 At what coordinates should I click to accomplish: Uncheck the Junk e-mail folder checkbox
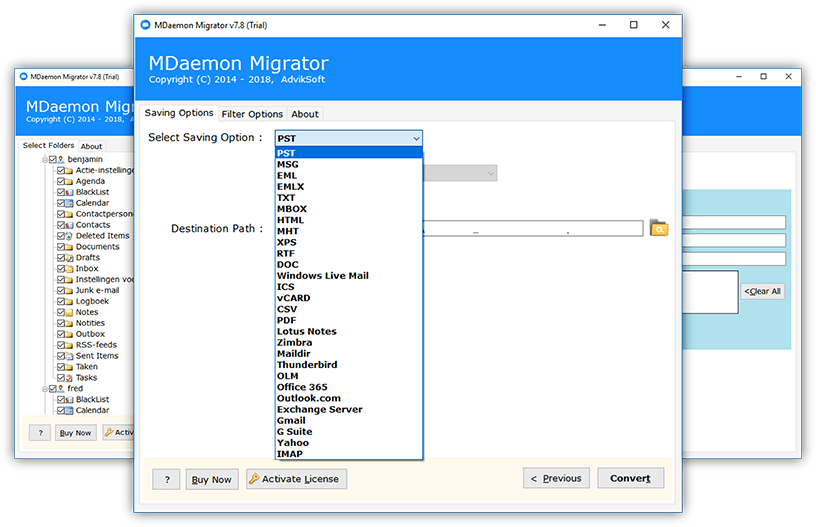pos(61,290)
